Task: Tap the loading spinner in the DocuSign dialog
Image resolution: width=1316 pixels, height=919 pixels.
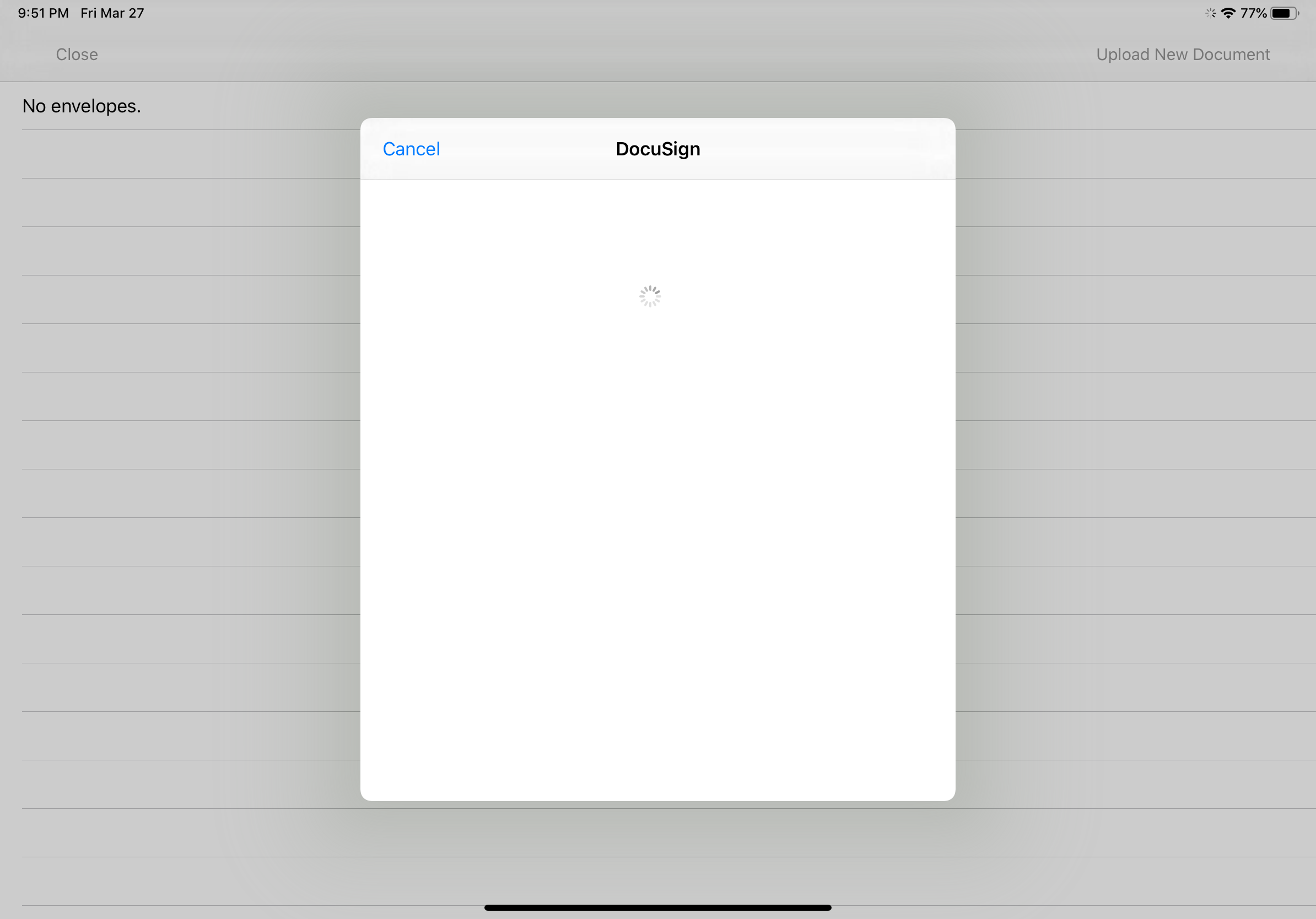Action: pyautogui.click(x=650, y=296)
